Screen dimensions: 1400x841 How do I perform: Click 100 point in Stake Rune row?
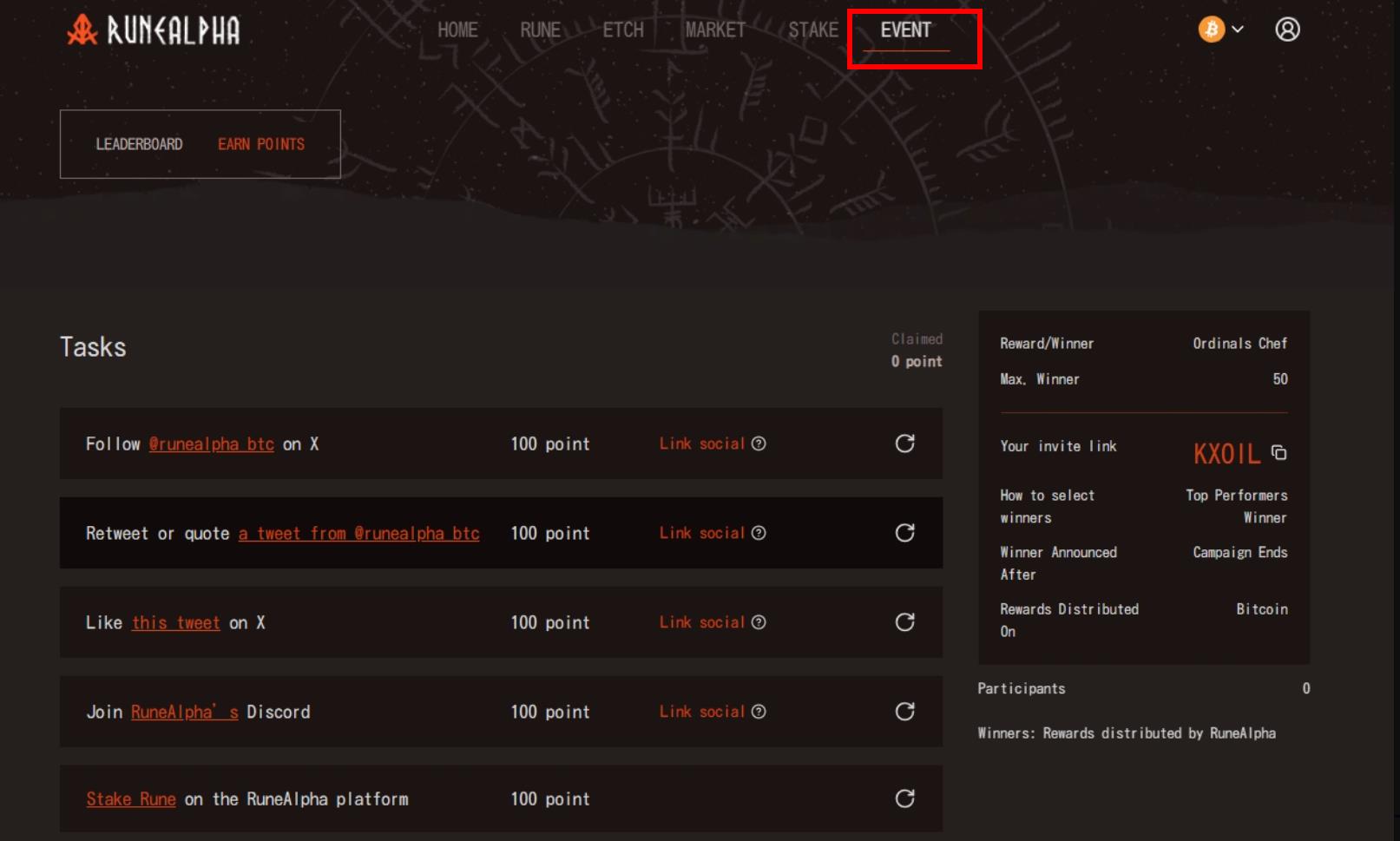tap(550, 799)
